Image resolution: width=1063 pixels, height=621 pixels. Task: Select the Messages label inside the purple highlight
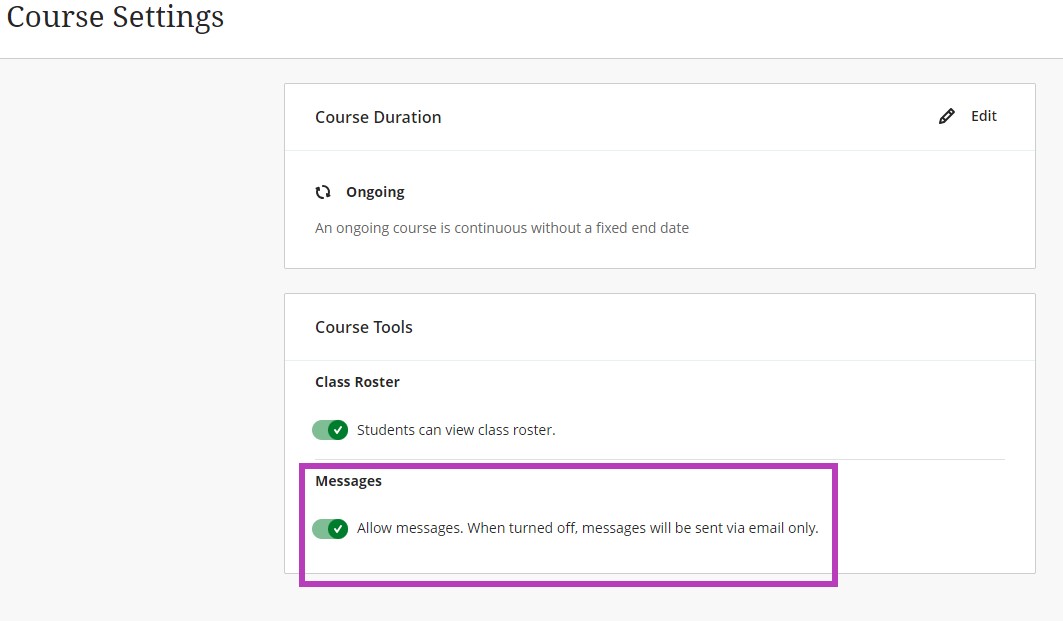tap(348, 480)
